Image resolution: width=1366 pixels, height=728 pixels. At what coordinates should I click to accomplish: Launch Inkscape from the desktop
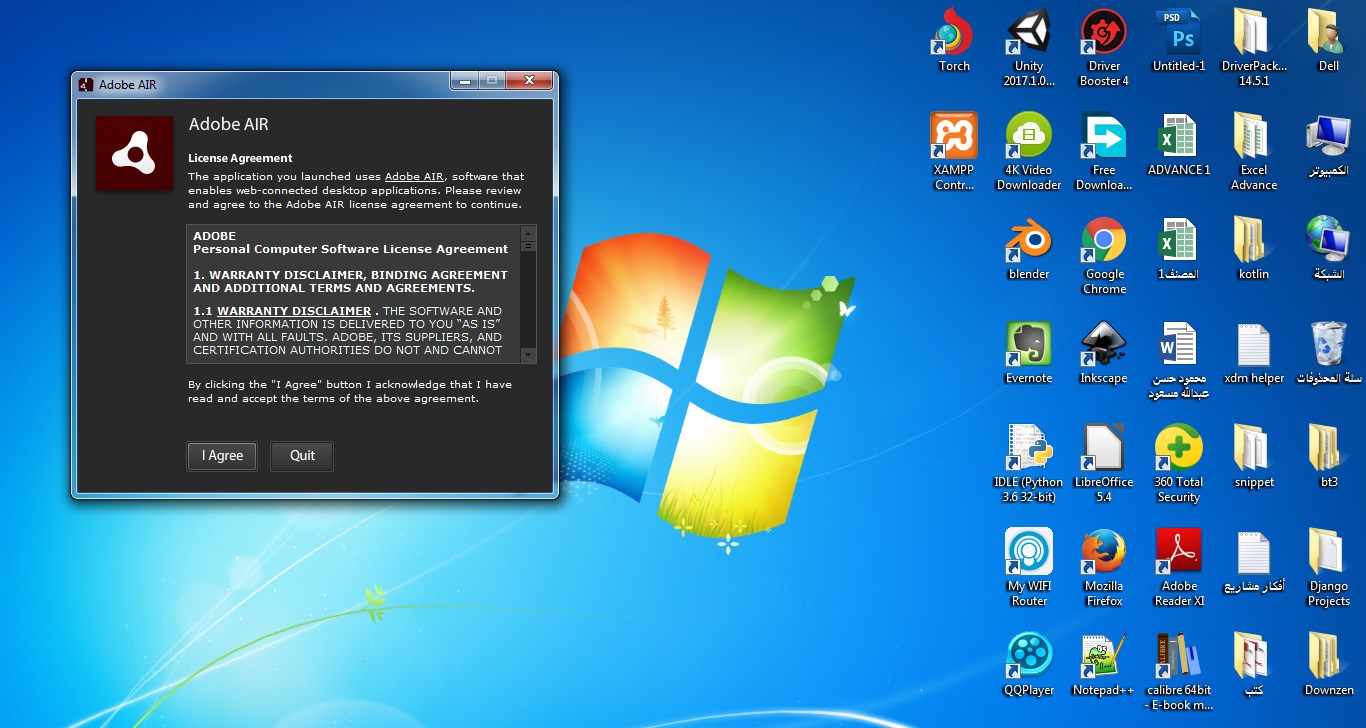tap(1103, 343)
